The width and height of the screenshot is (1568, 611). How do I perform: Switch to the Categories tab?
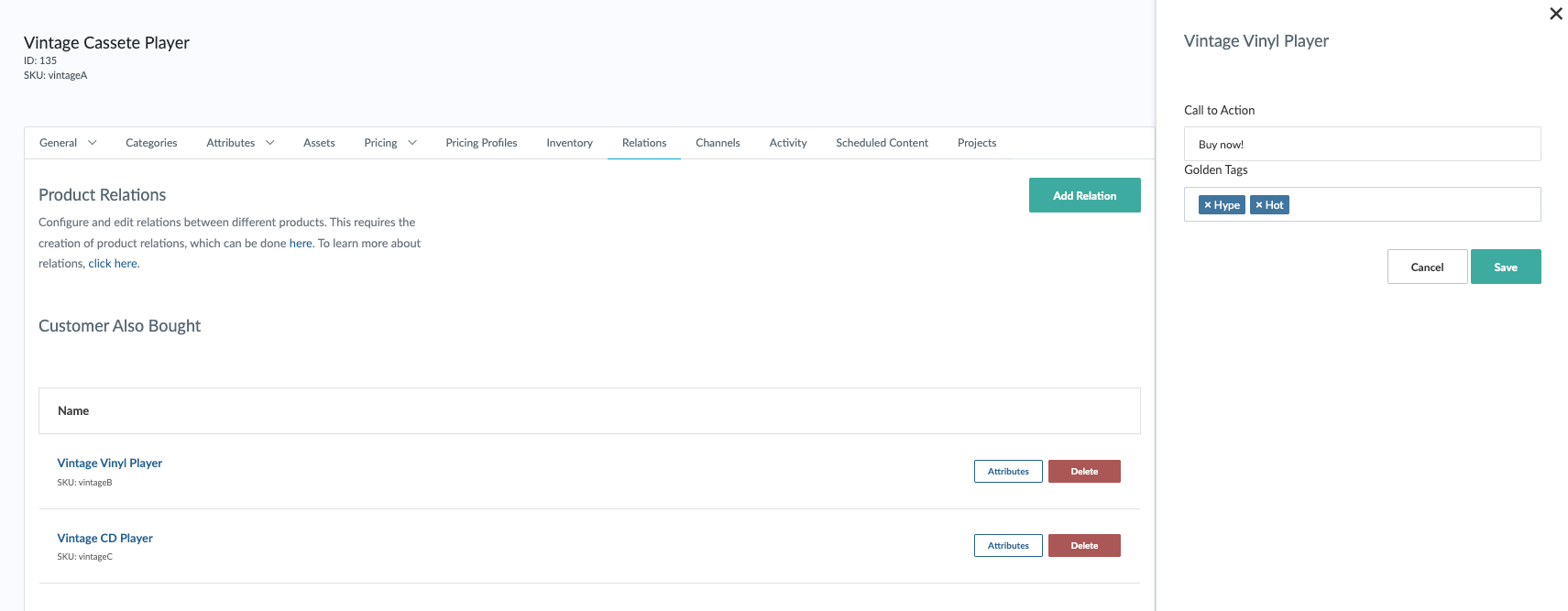tap(151, 143)
